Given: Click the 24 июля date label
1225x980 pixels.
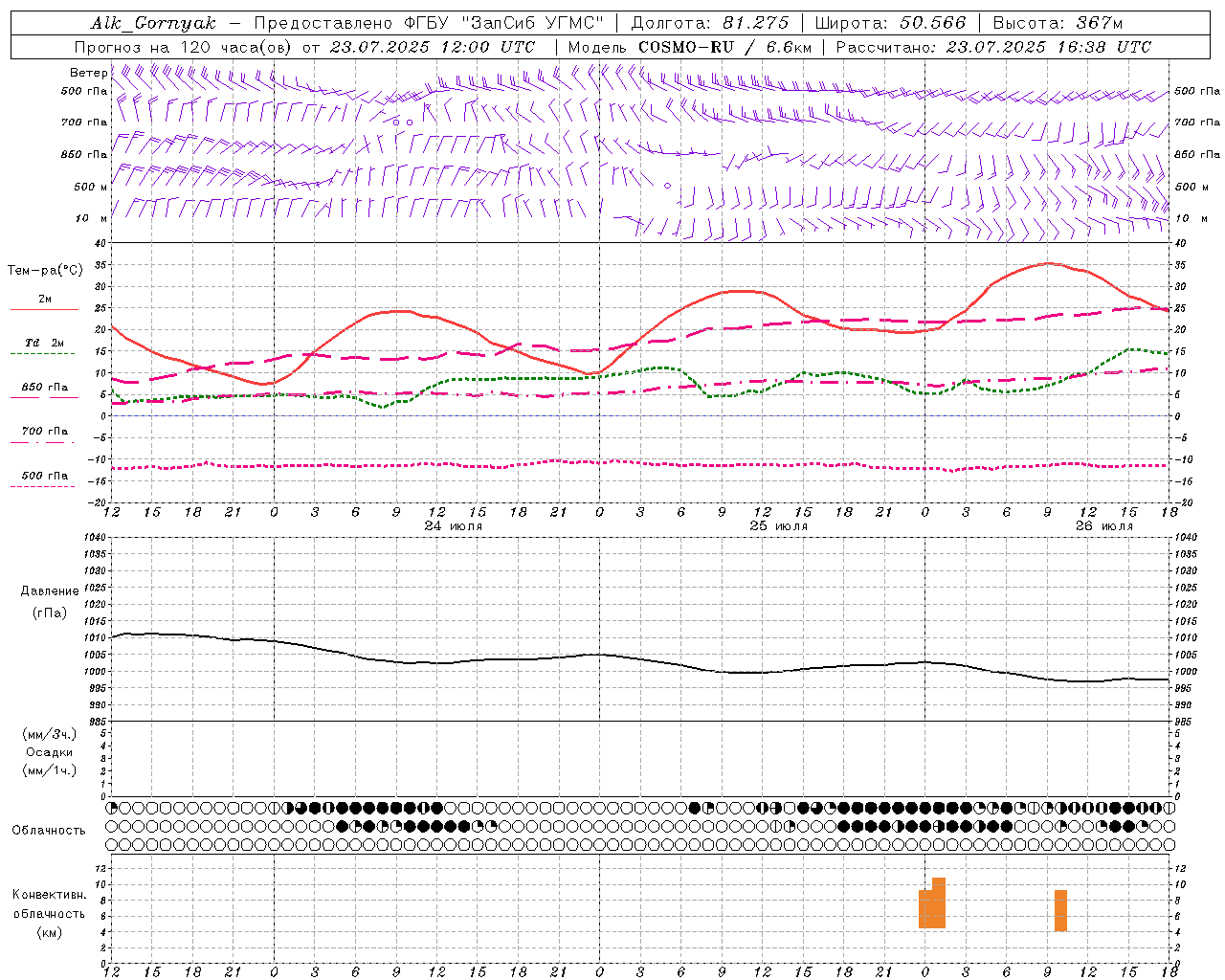Looking at the screenshot, I should [x=454, y=526].
